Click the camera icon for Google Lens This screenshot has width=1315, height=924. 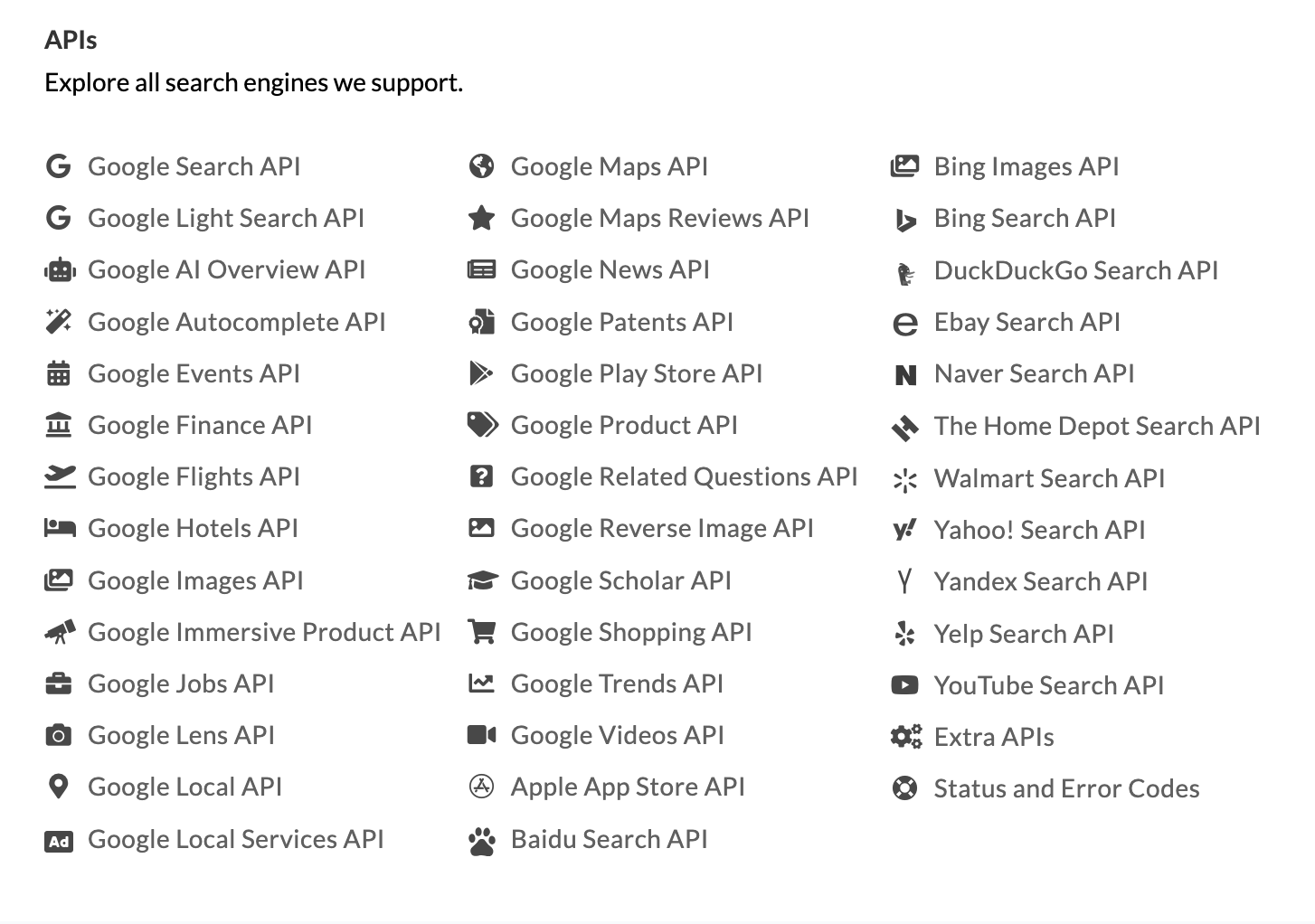point(59,735)
